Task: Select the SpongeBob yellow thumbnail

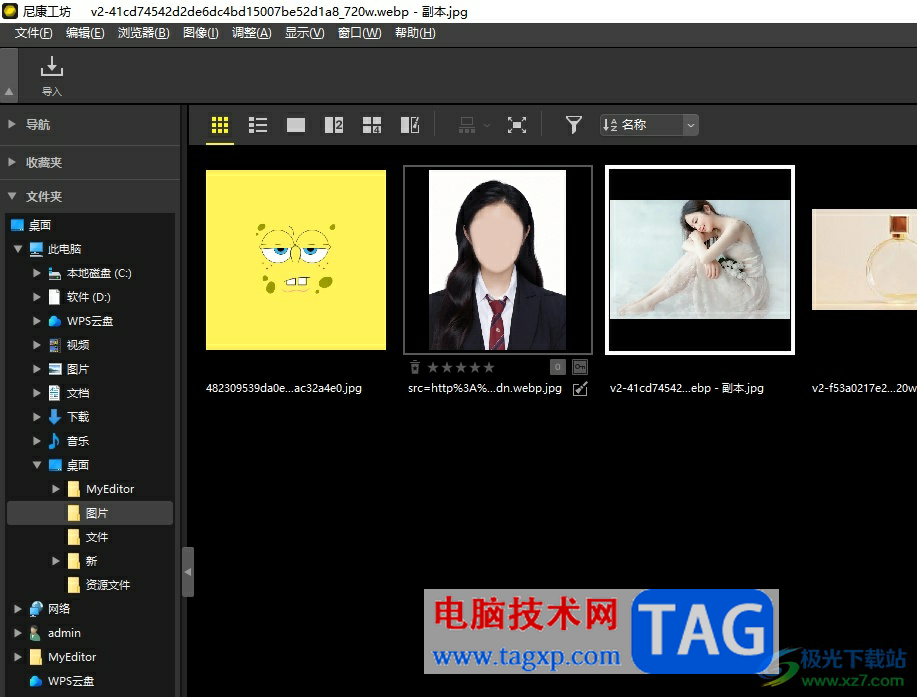Action: 296,260
